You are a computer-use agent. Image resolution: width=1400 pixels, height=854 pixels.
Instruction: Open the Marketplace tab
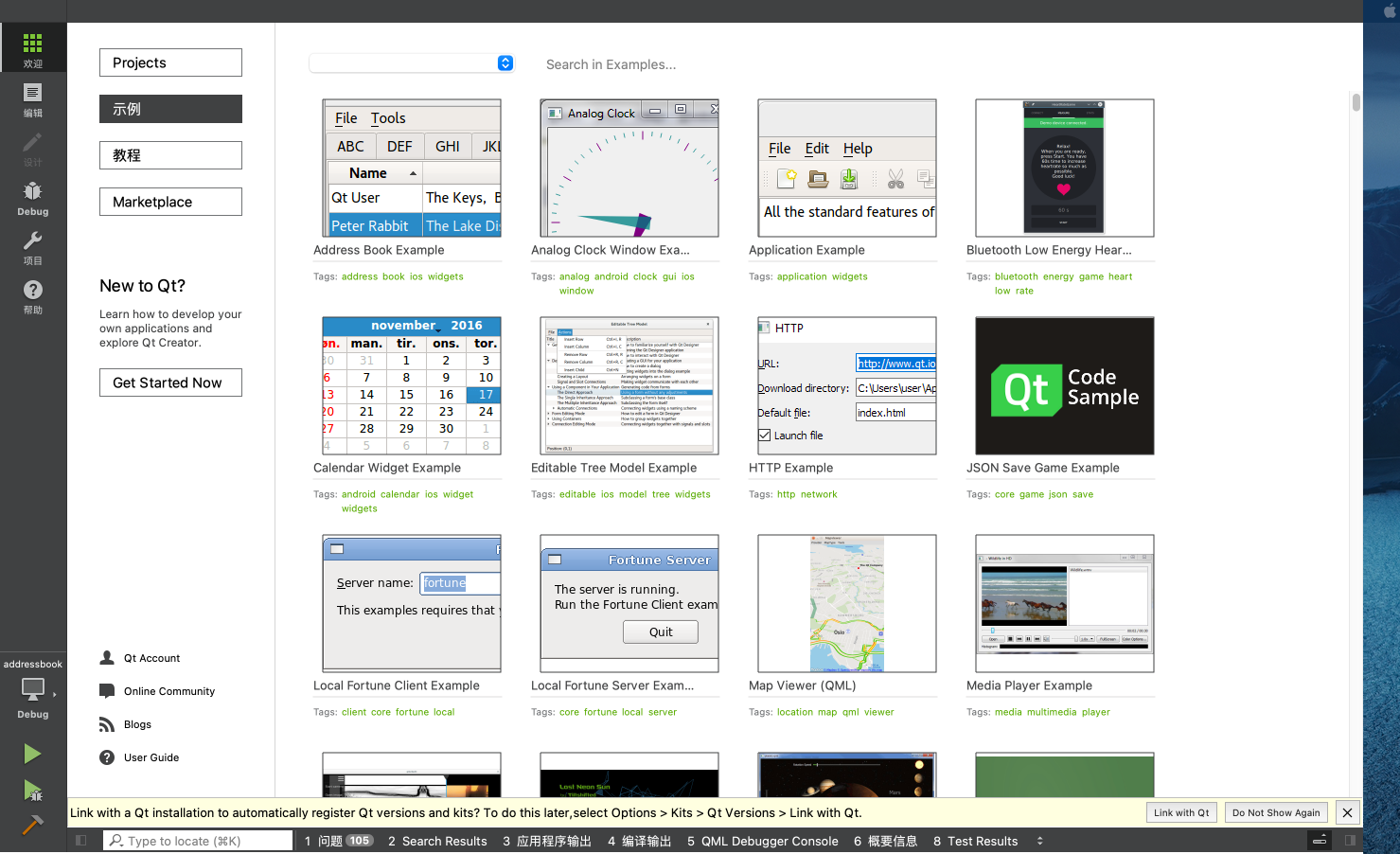click(x=170, y=202)
